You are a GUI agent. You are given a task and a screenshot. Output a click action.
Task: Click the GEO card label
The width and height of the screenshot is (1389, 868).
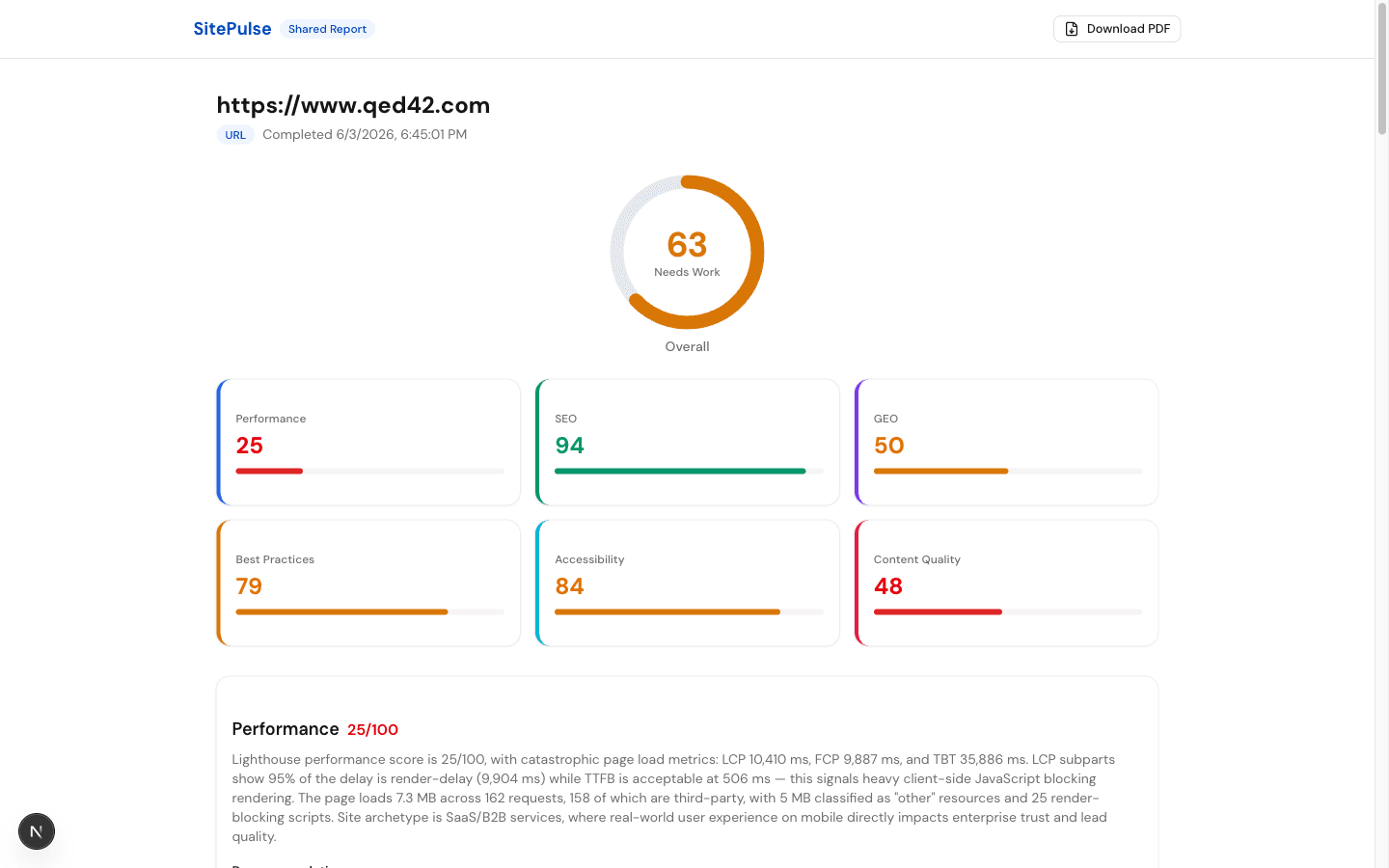pyautogui.click(x=885, y=419)
